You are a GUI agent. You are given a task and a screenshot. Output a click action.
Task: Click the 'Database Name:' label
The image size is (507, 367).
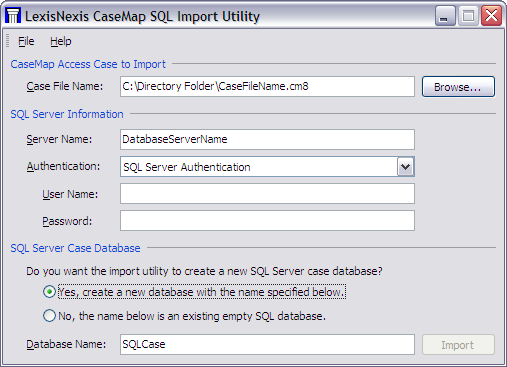tap(66, 344)
